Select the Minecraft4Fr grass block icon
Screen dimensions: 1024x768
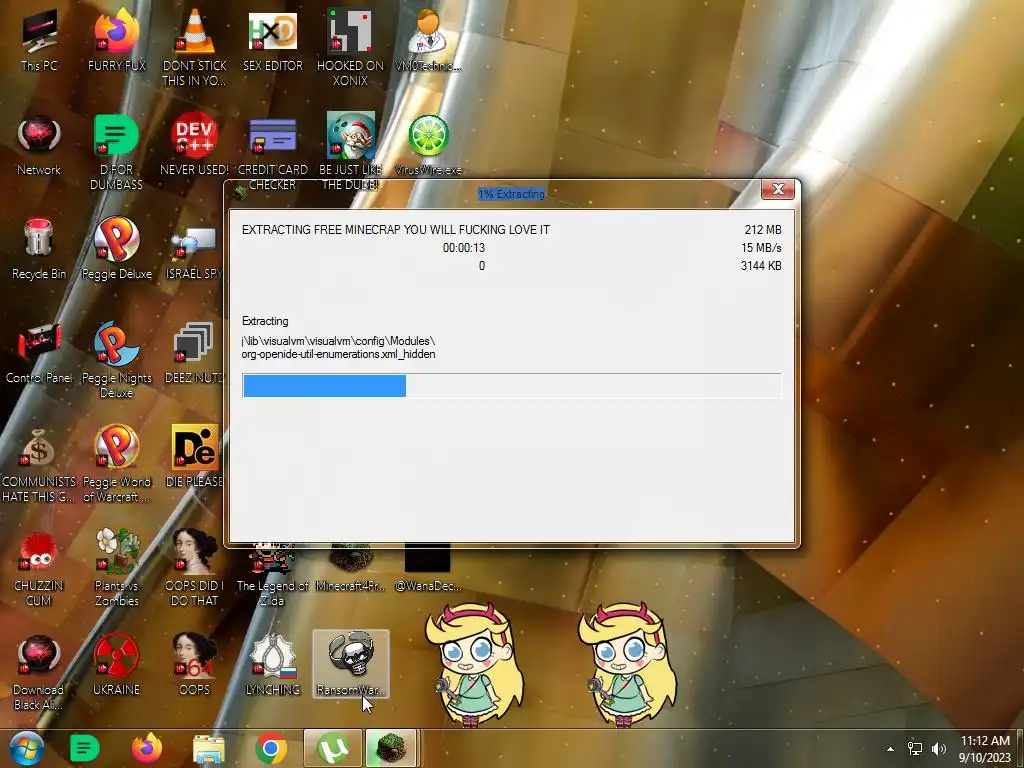[351, 569]
